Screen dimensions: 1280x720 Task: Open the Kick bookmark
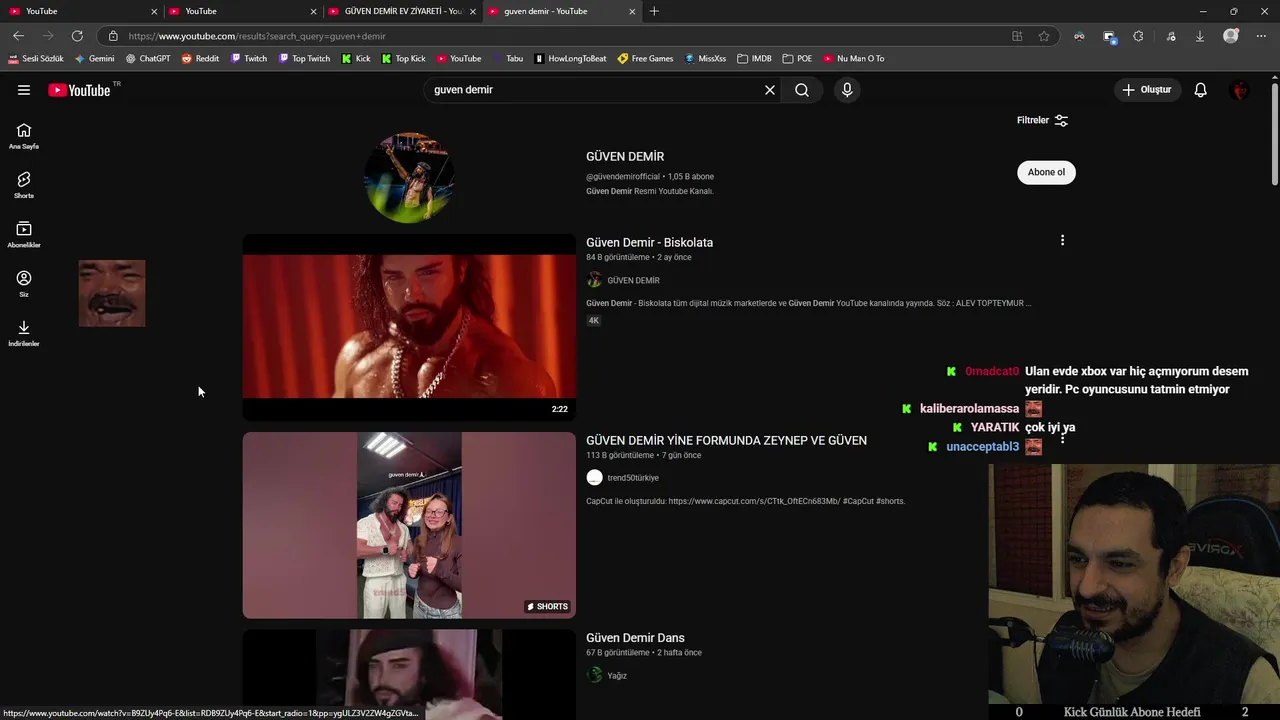pos(356,59)
